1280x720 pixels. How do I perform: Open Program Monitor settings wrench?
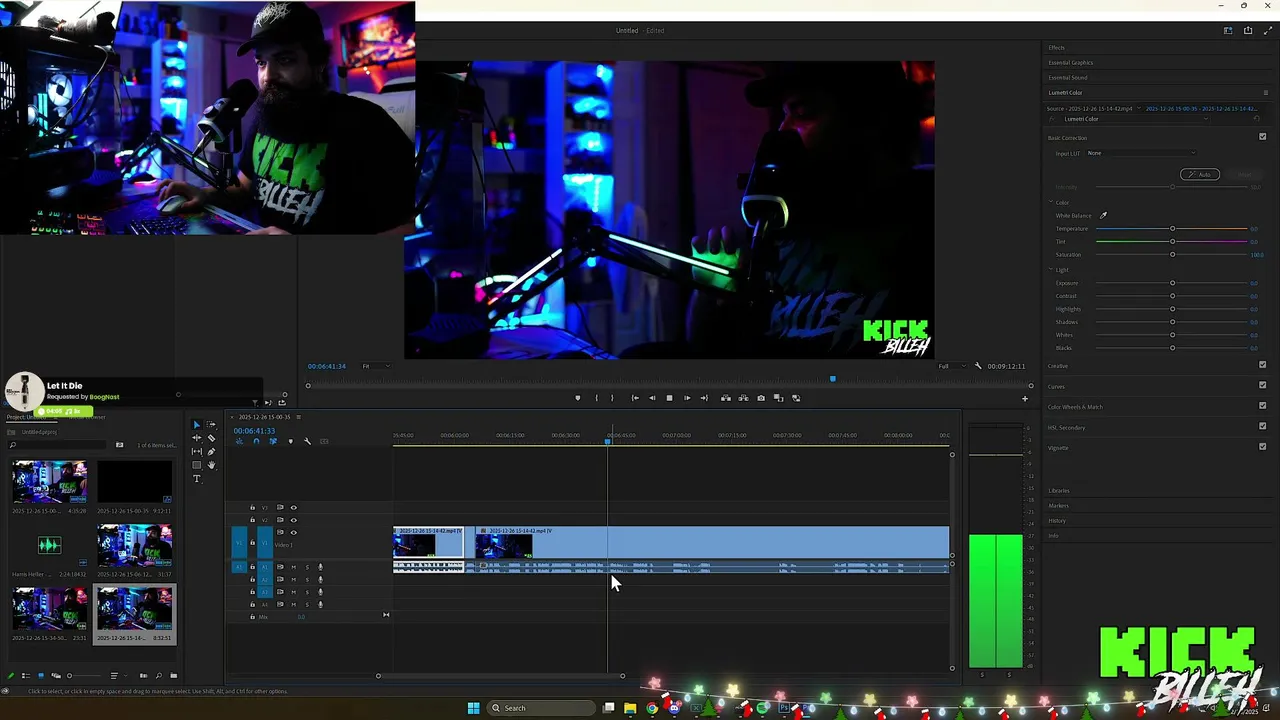click(978, 366)
